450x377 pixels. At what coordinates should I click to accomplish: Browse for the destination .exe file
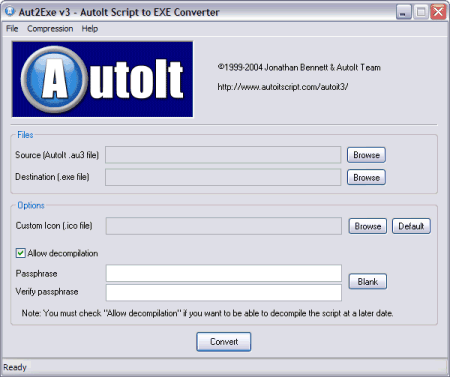coord(366,177)
